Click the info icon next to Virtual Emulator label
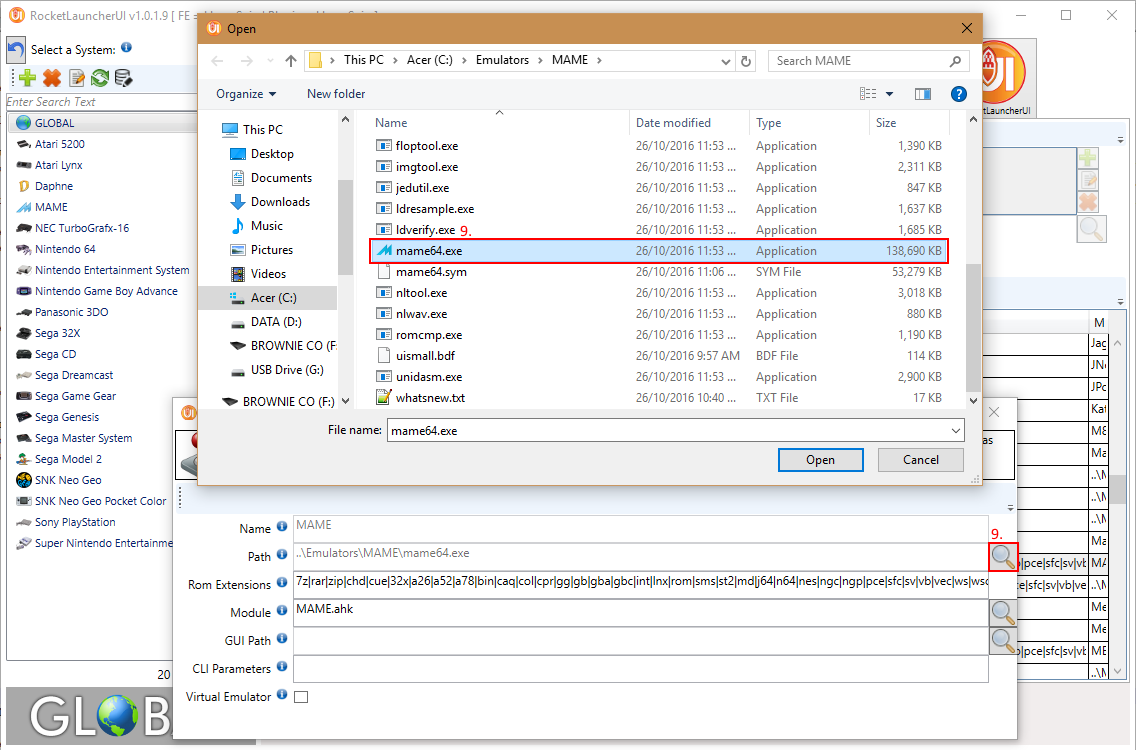The width and height of the screenshot is (1136, 750). pos(282,694)
